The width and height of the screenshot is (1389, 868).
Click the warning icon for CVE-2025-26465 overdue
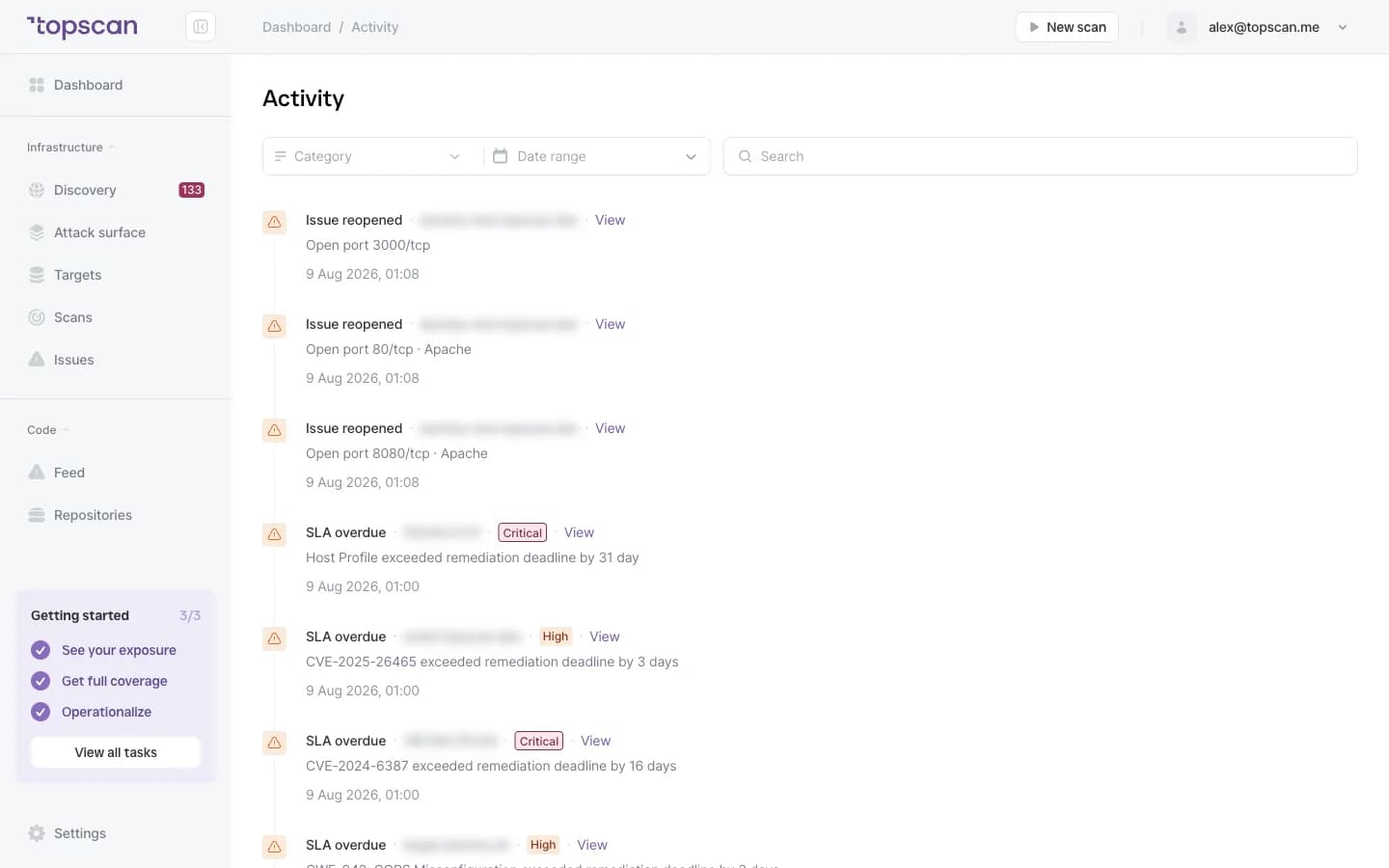(x=275, y=638)
